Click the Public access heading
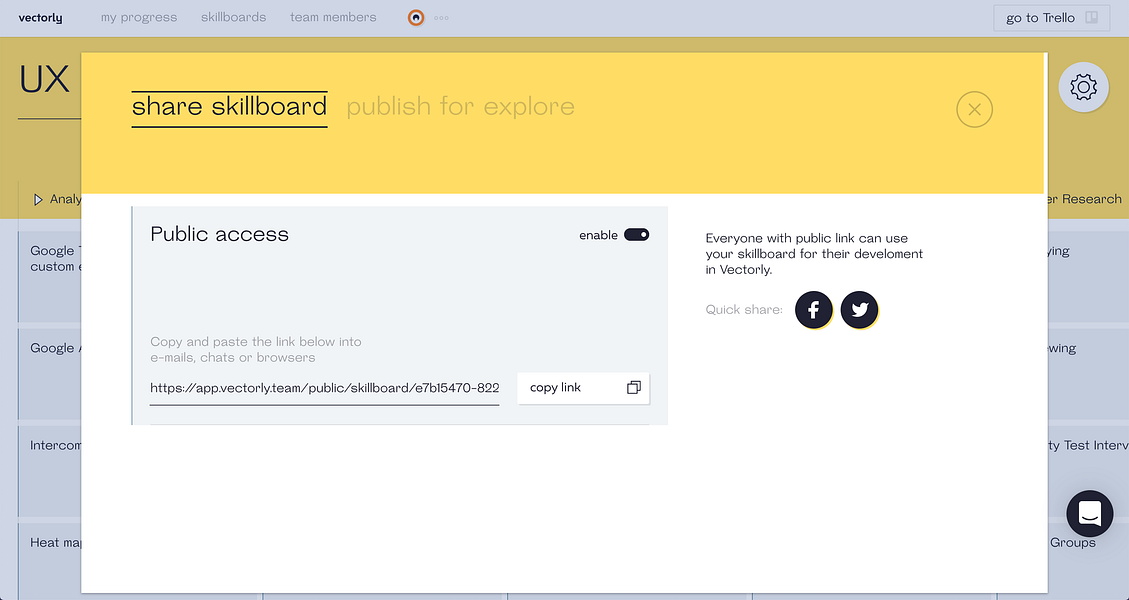 [220, 234]
